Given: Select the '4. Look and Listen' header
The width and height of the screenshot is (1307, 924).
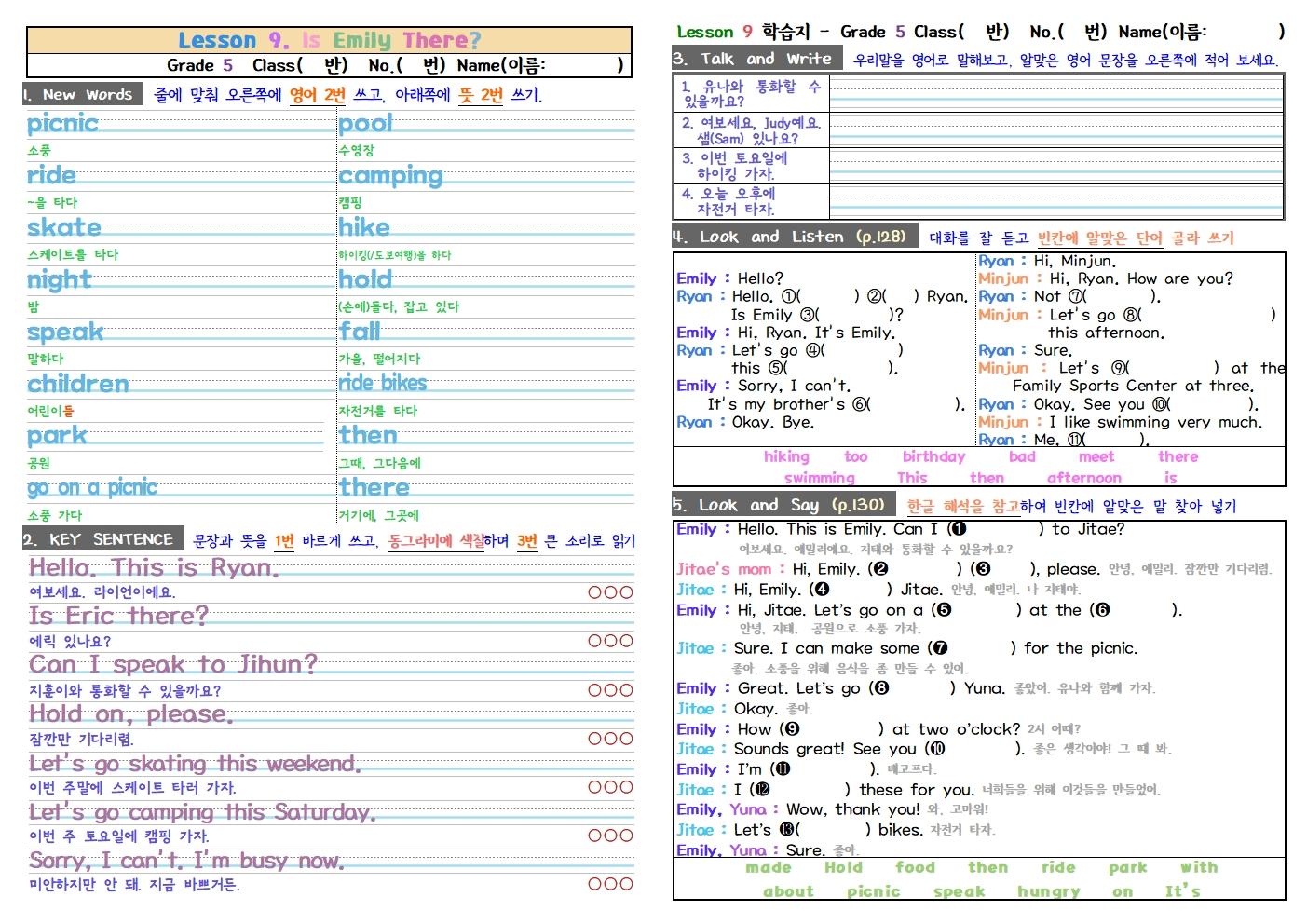Looking at the screenshot, I should [795, 237].
